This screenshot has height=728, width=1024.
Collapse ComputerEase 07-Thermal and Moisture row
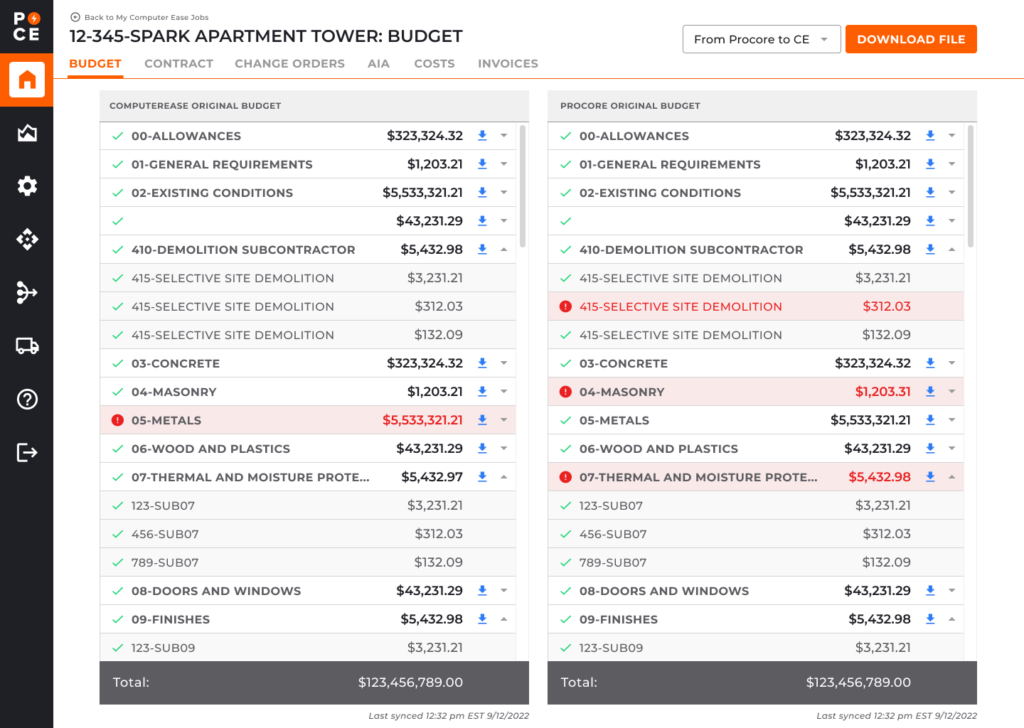pos(504,477)
